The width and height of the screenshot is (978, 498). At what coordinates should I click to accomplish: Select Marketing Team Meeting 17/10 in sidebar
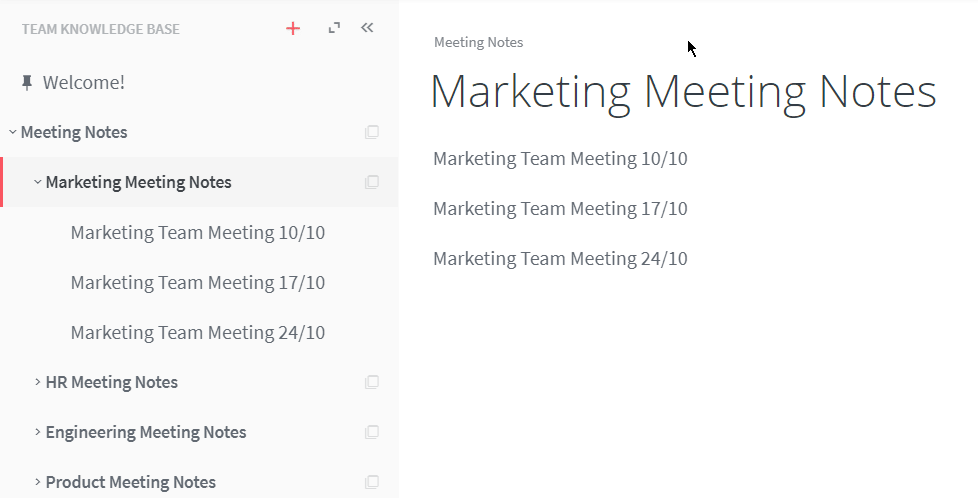(198, 283)
